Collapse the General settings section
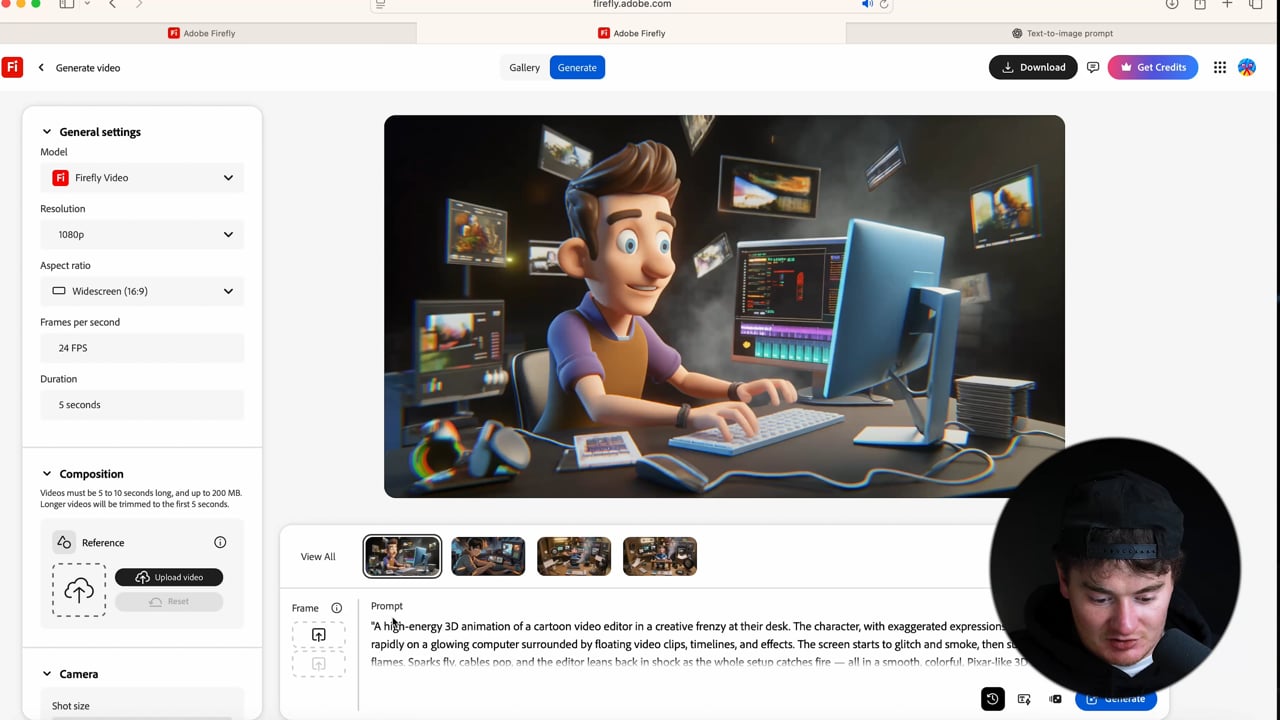This screenshot has height=720, width=1280. point(46,132)
